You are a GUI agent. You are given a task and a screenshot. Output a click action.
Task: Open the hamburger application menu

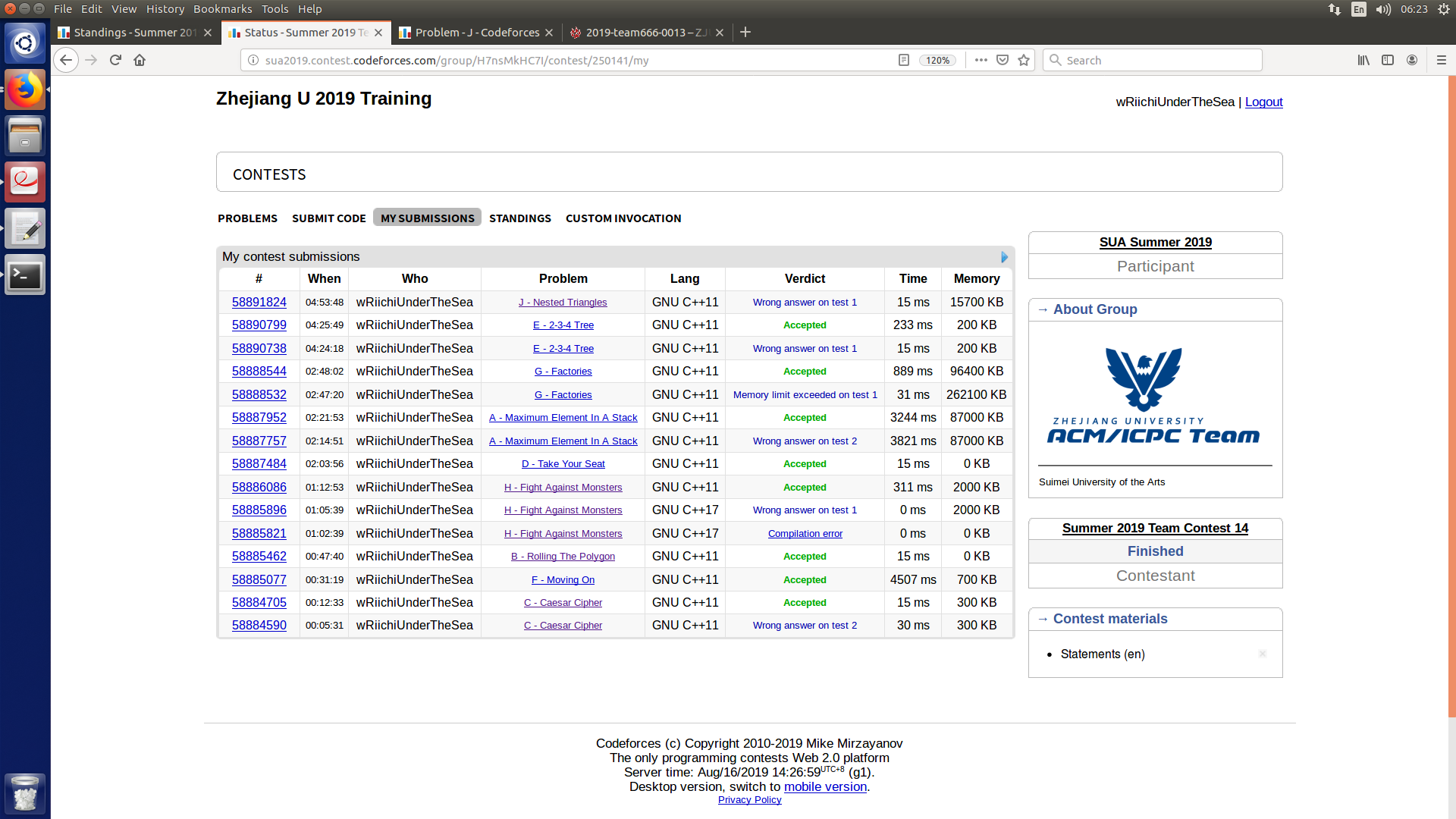[1442, 60]
